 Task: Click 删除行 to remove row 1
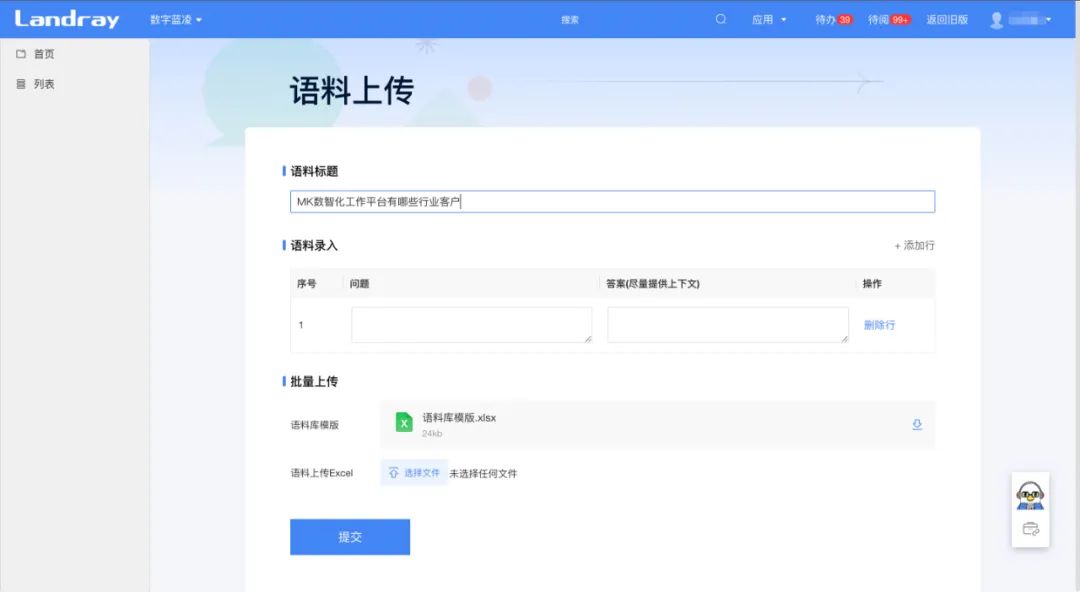[880, 324]
